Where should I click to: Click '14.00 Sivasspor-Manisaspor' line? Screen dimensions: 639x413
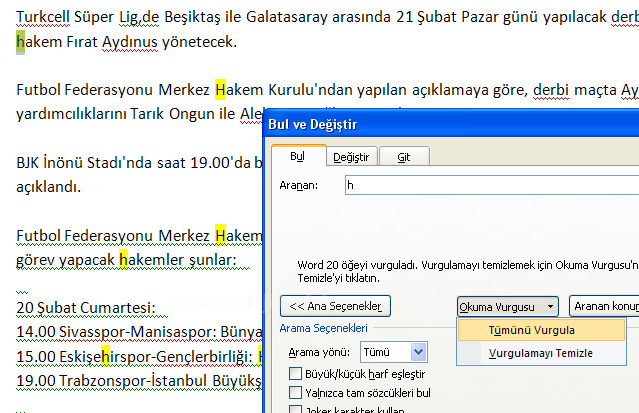(x=139, y=332)
